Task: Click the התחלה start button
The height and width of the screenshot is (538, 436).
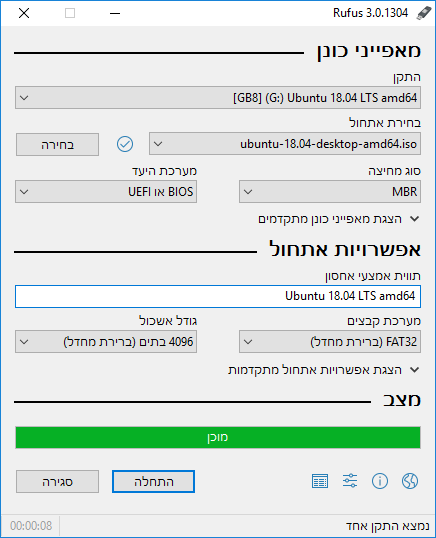Action: coord(153,482)
